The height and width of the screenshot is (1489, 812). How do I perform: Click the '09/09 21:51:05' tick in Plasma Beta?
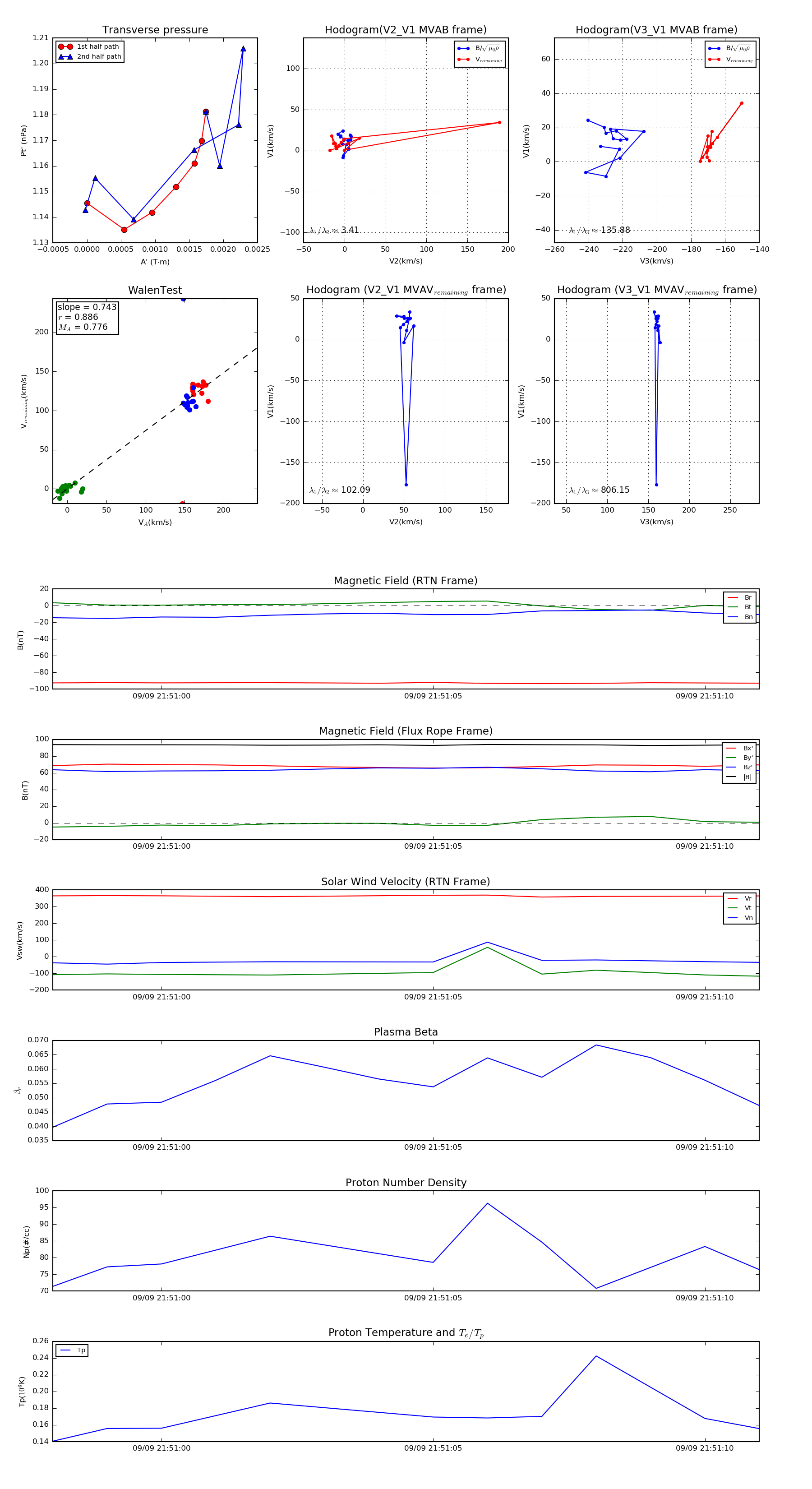pos(433,1147)
